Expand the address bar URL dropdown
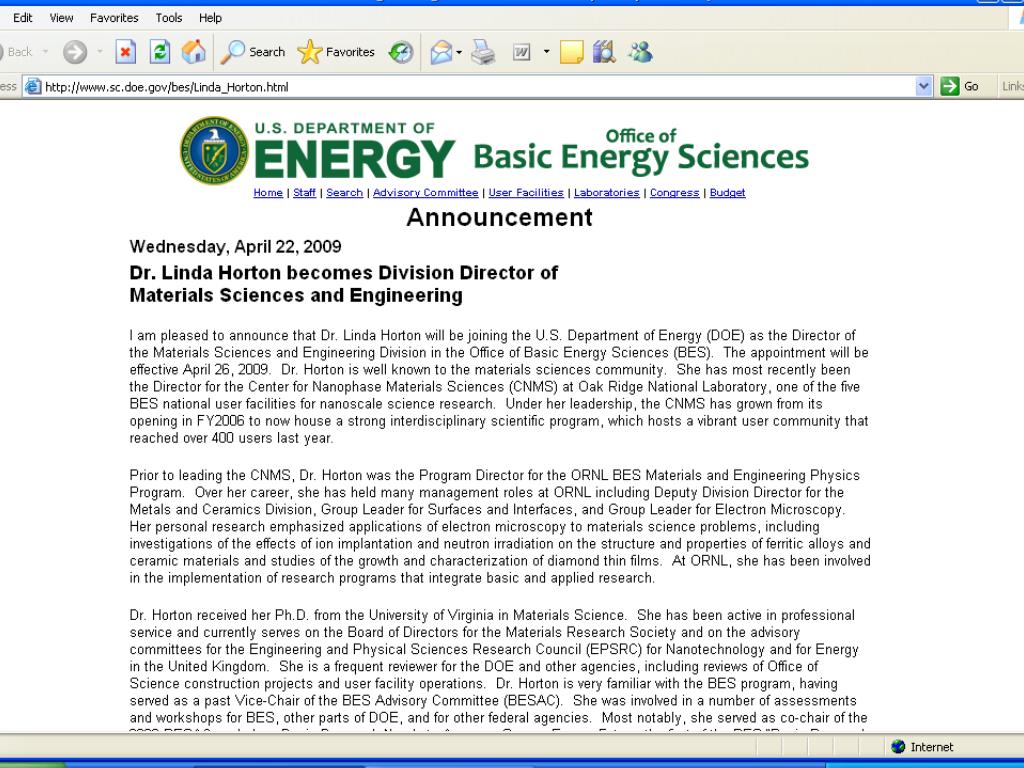The height and width of the screenshot is (768, 1024). click(923, 86)
